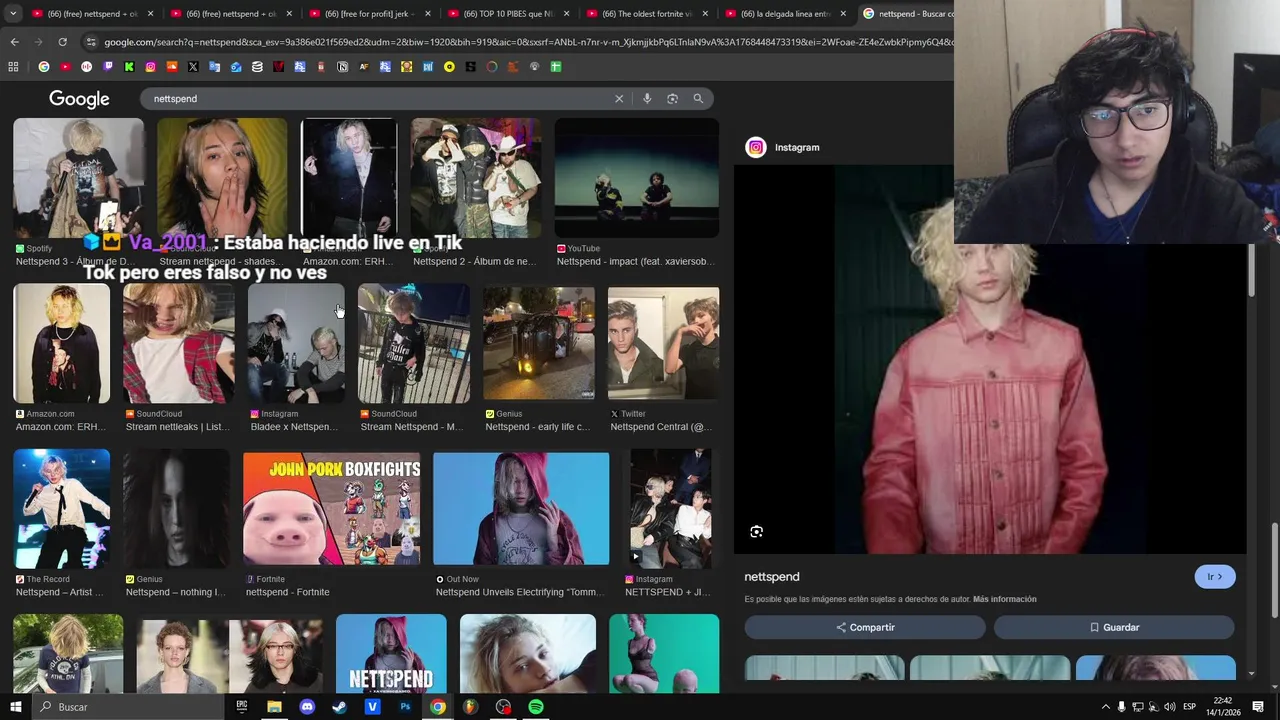
Task: Open the Nettspend 3 Spotify album thumbnail
Action: [x=78, y=178]
